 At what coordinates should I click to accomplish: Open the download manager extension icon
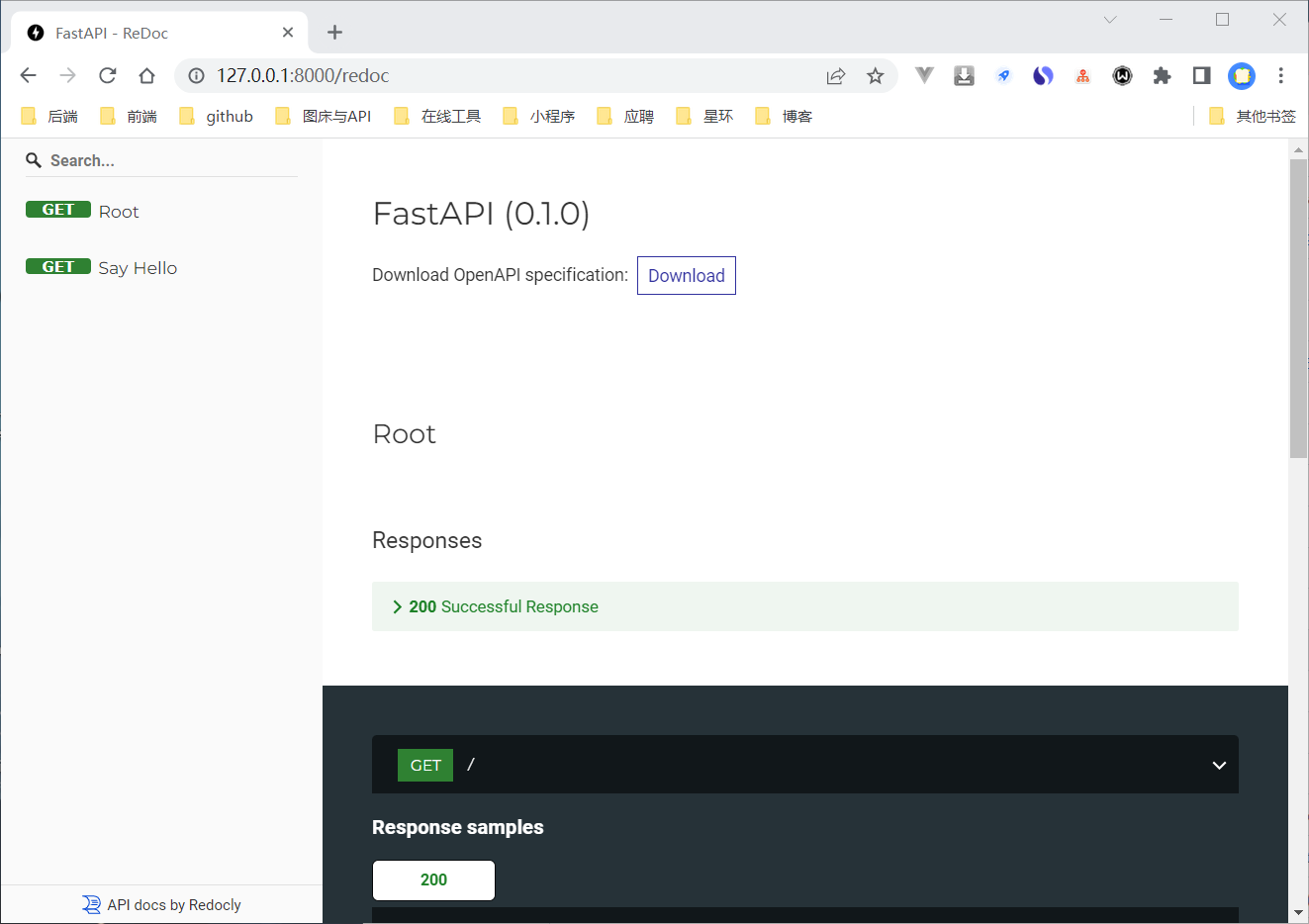pyautogui.click(x=964, y=75)
